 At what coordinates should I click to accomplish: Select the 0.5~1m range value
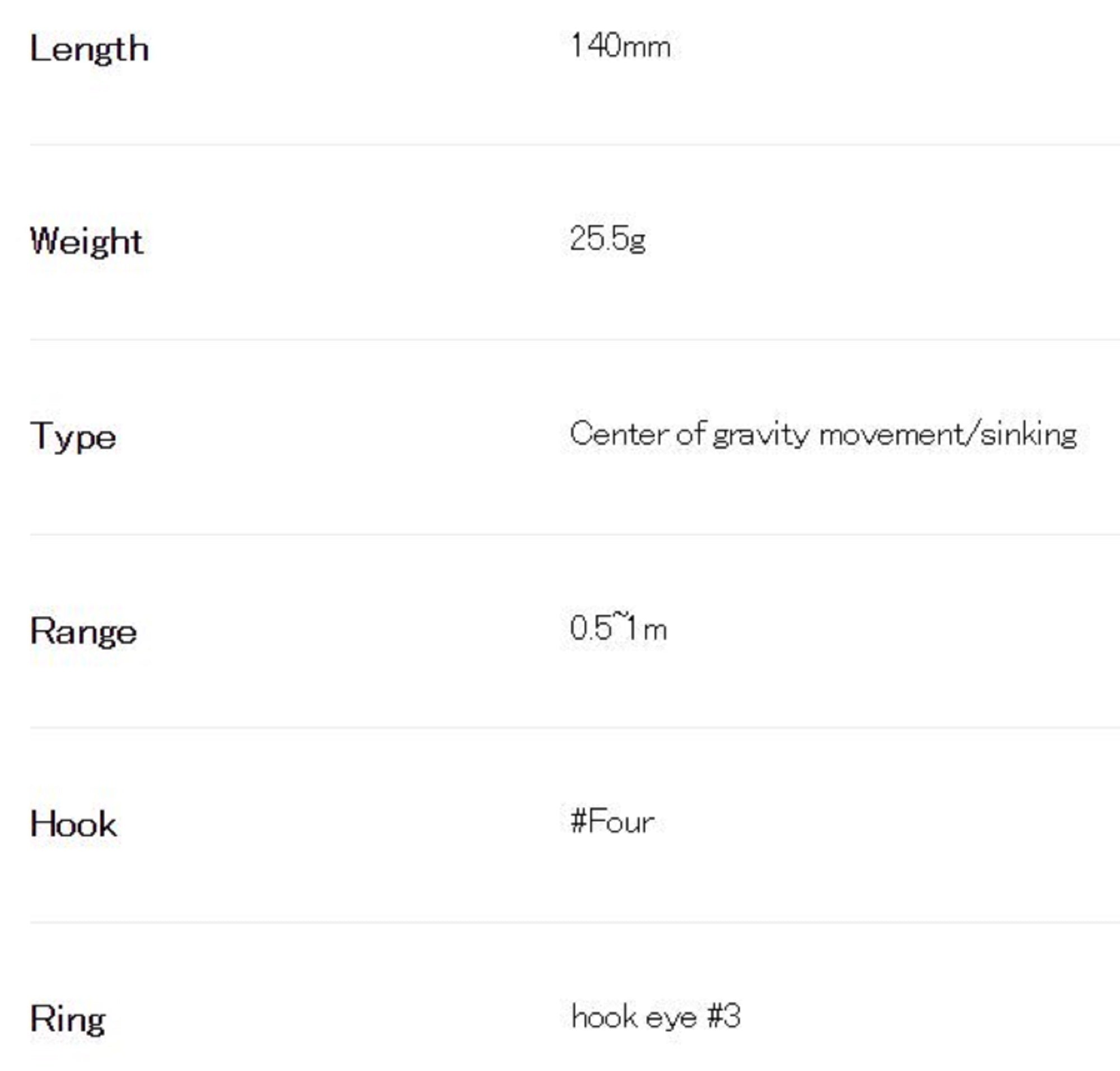[x=618, y=628]
